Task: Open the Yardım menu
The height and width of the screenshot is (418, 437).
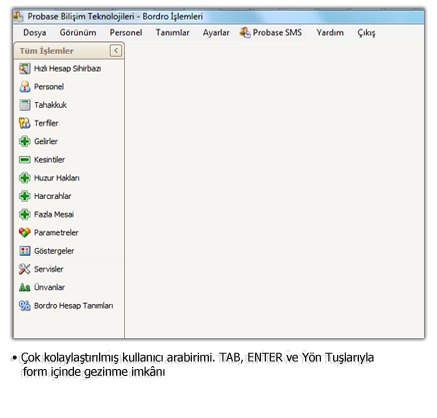Action: click(330, 33)
